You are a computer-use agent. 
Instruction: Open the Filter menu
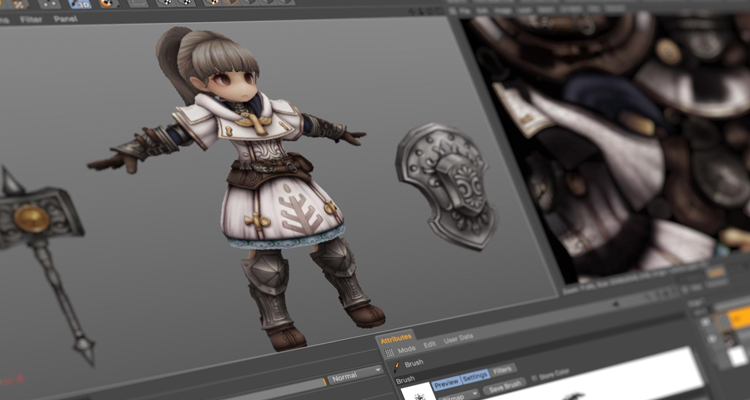point(31,20)
